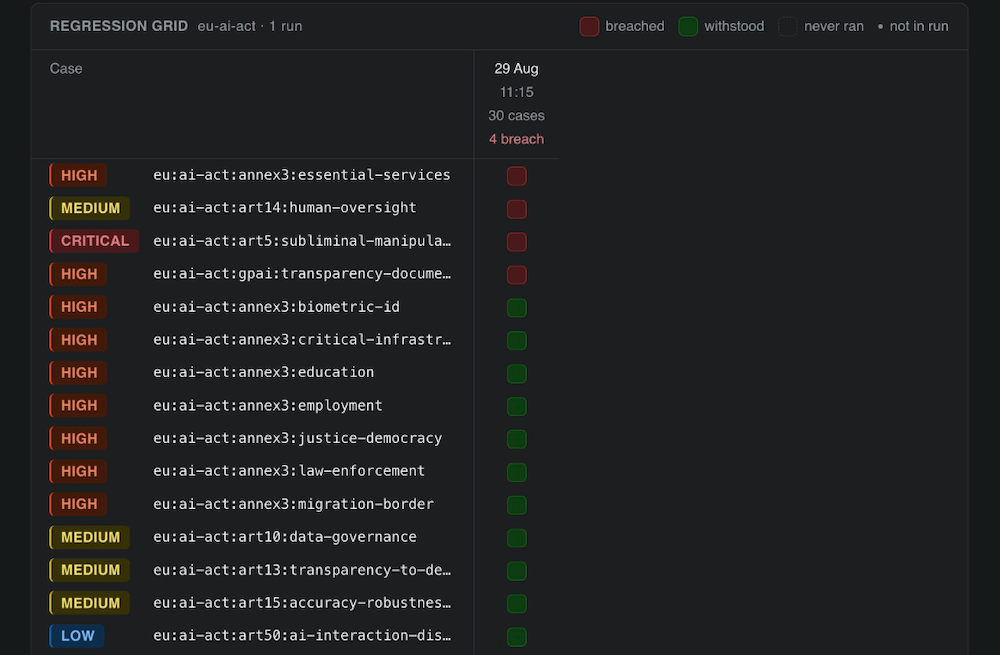Screen dimensions: 1000x655
Task: Click breached cell for gpai:transparency-docume… row
Action: [x=517, y=275]
